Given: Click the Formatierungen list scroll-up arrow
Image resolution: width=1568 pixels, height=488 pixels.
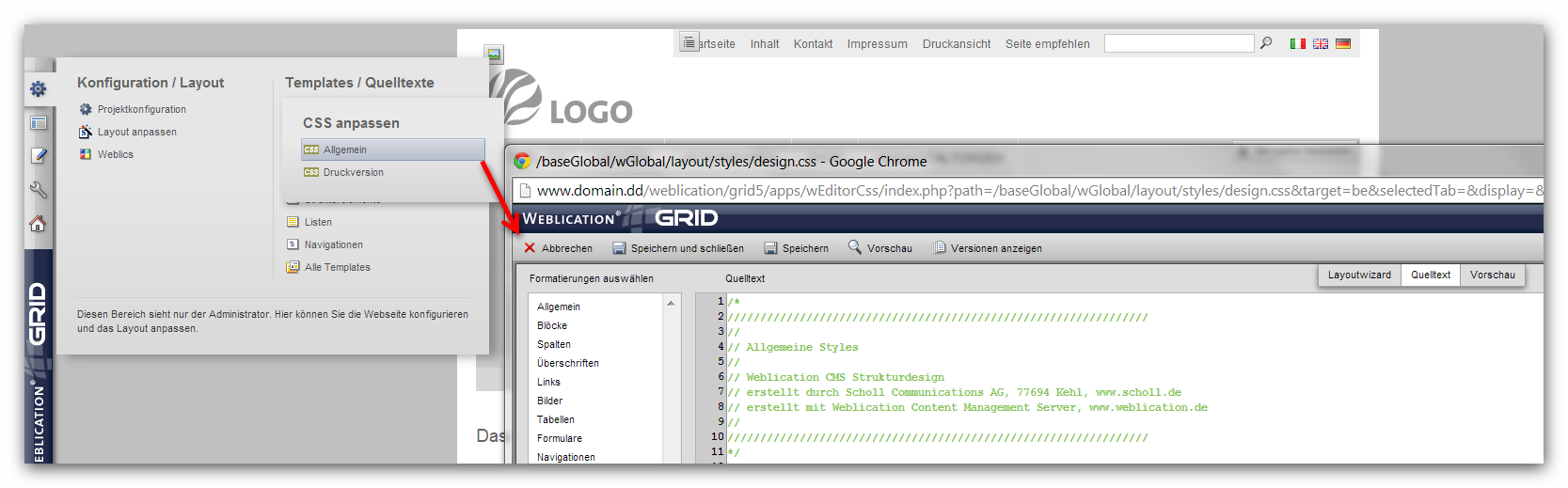Looking at the screenshot, I should [672, 303].
